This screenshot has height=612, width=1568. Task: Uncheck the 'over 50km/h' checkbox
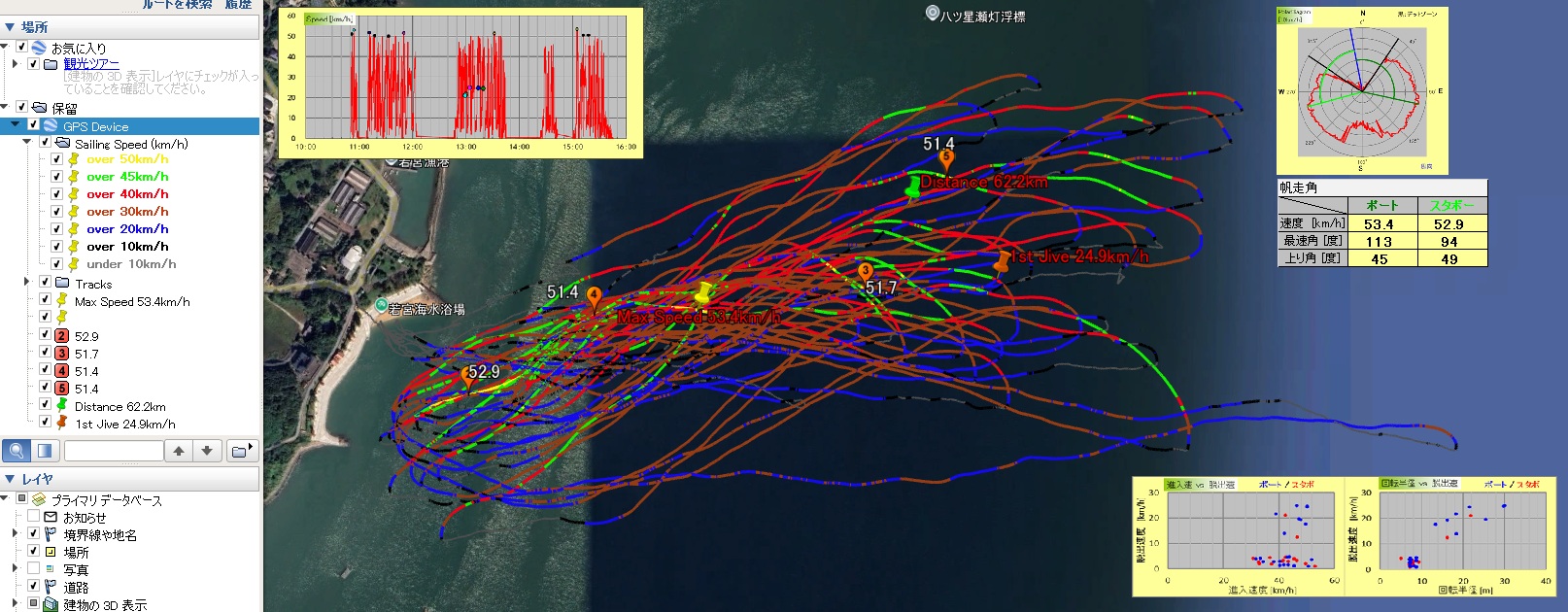[56, 159]
